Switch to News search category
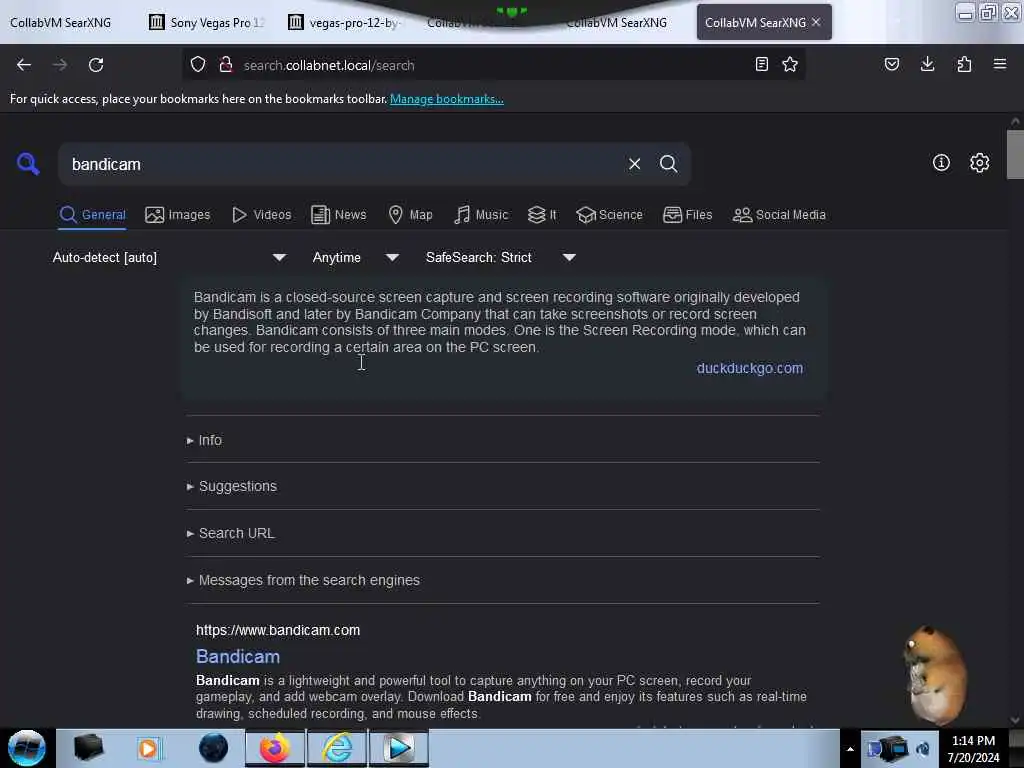 (x=338, y=215)
